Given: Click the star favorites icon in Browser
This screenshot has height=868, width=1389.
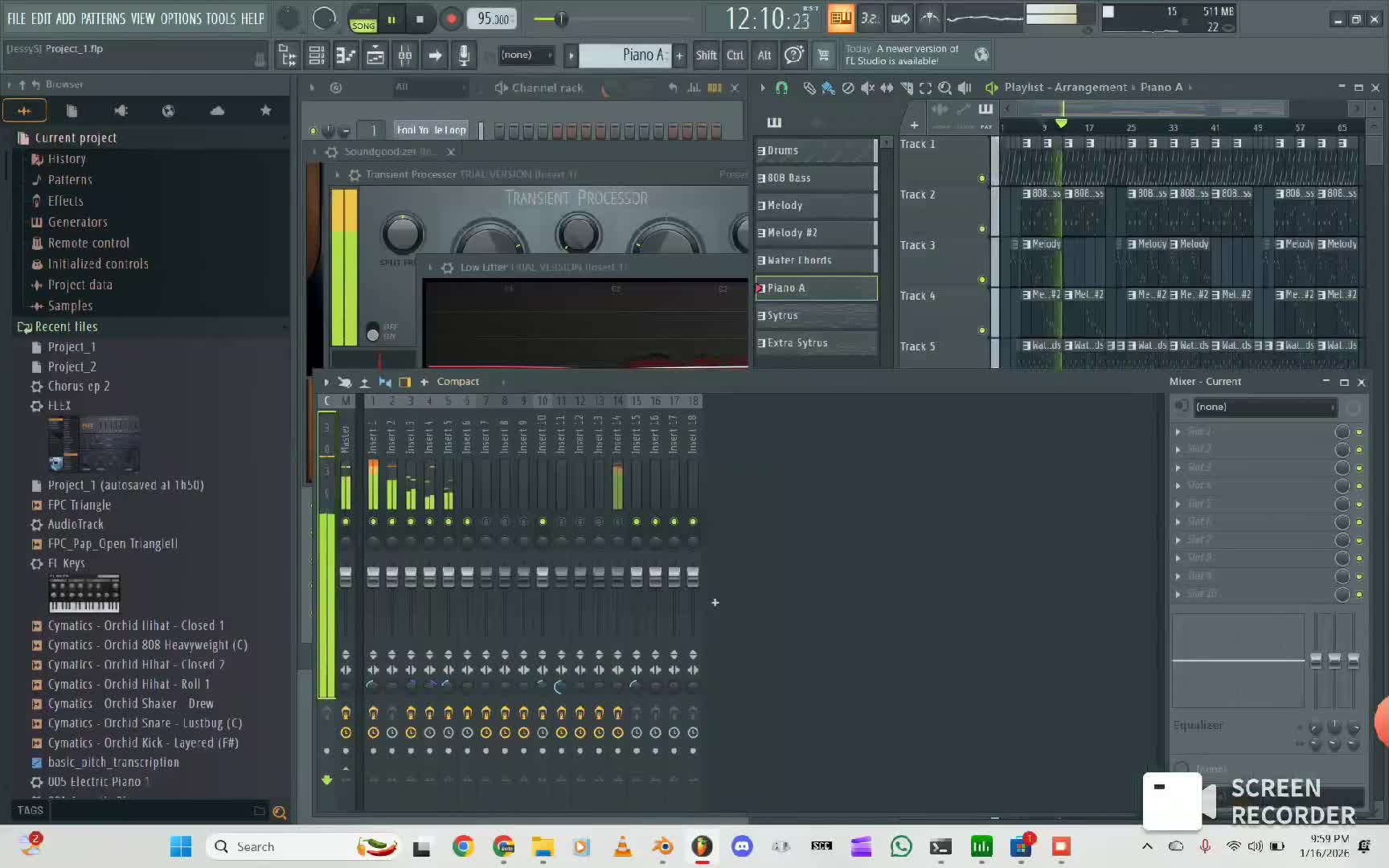Looking at the screenshot, I should (x=265, y=111).
